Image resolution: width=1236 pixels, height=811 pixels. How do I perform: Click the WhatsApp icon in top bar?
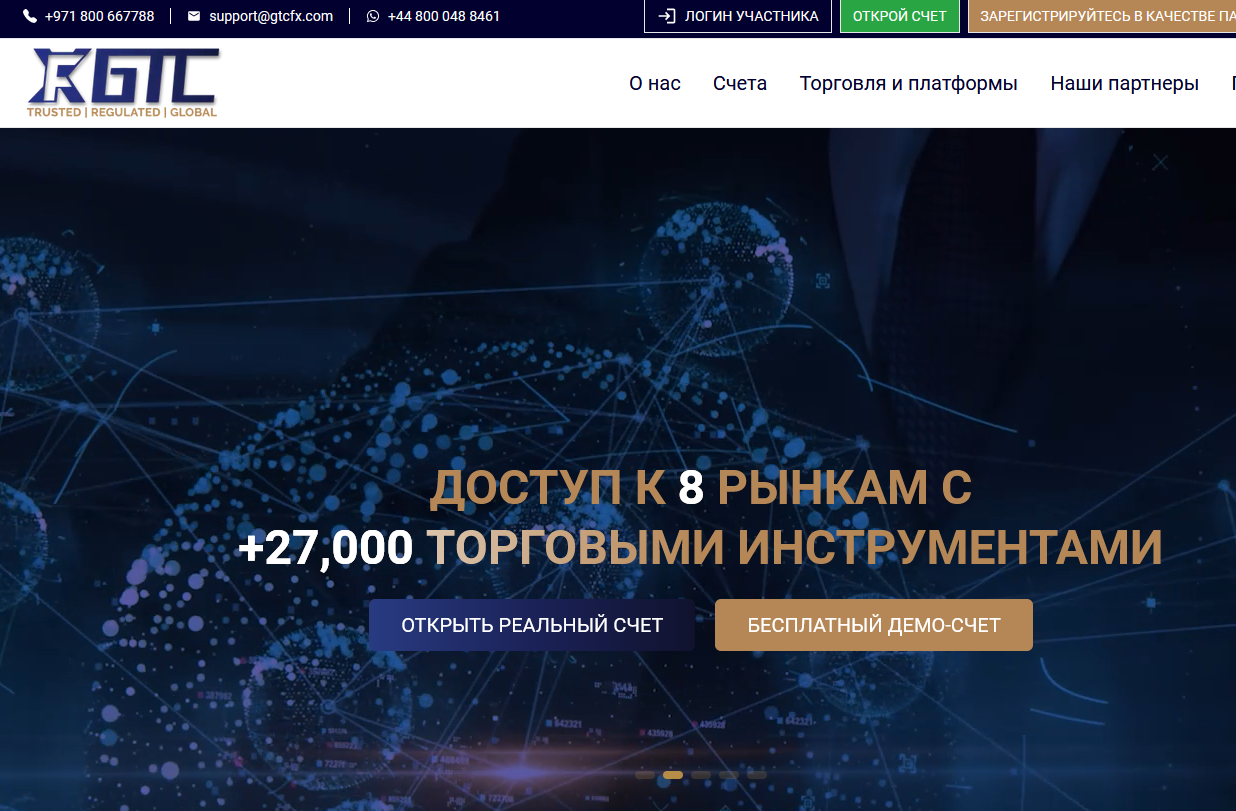point(373,16)
